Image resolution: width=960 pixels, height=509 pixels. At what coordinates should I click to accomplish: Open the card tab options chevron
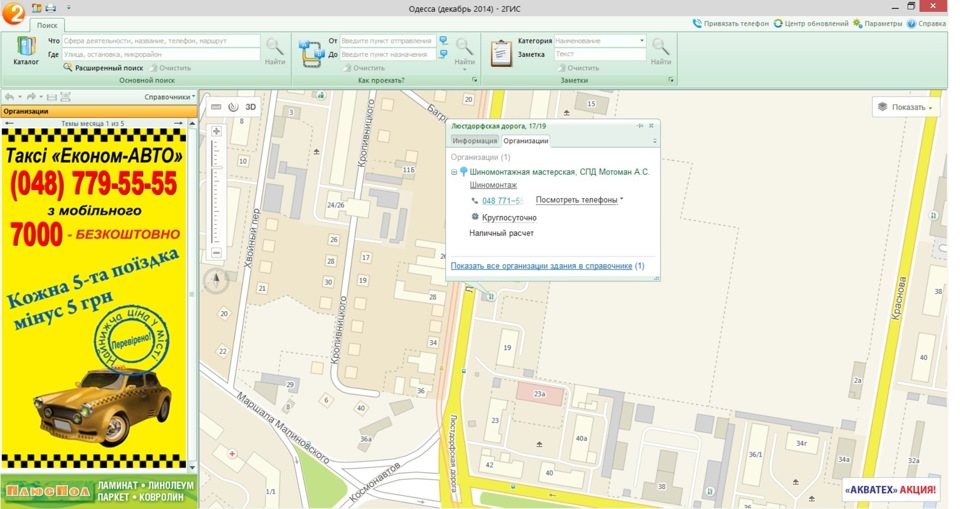pos(654,141)
